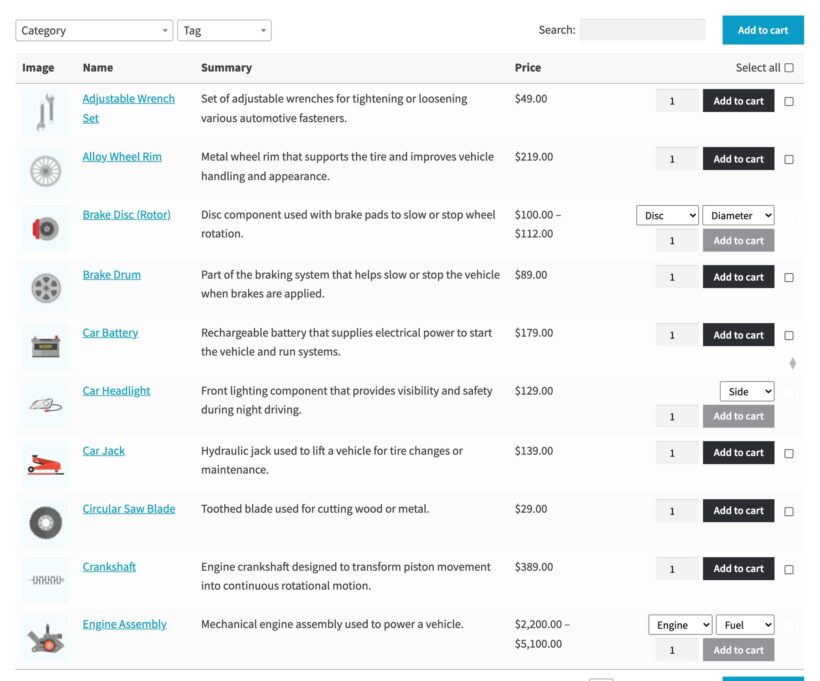Open the Crankshaft product link
The width and height of the screenshot is (820, 681).
(109, 567)
